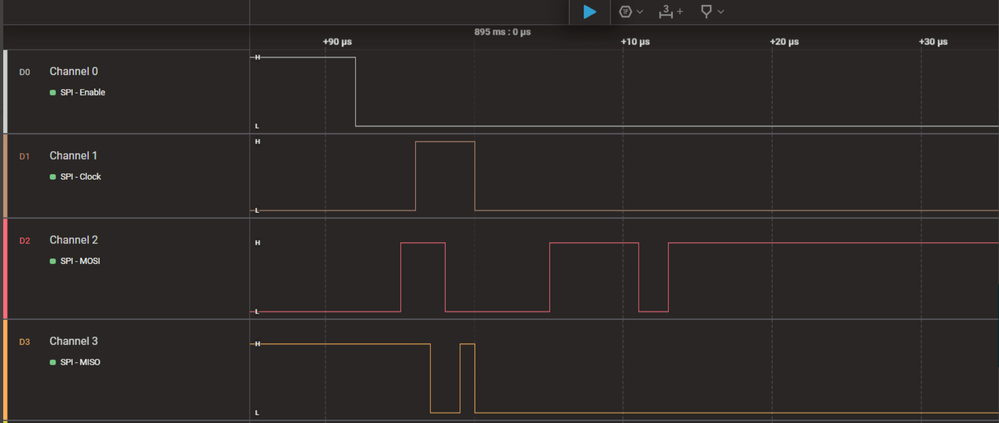Click the green dot beside SPI - Enable
Image resolution: width=999 pixels, height=423 pixels.
pos(53,92)
